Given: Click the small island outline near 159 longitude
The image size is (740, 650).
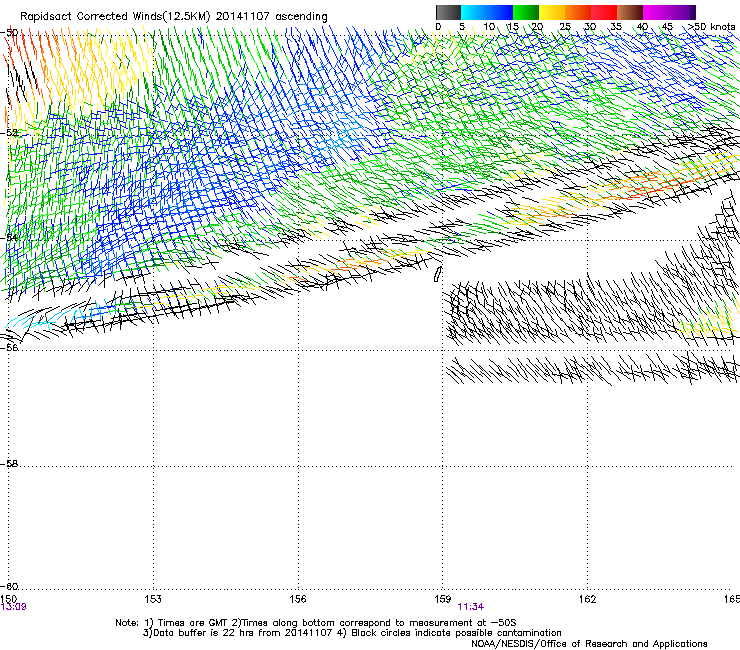Looking at the screenshot, I should [x=437, y=274].
